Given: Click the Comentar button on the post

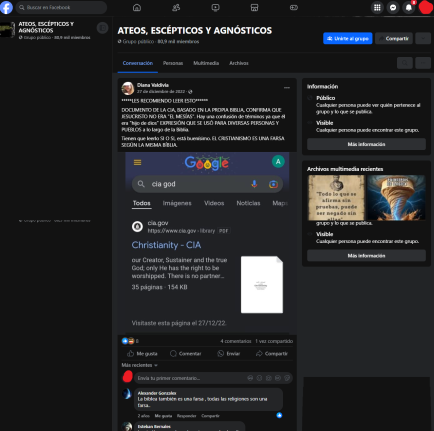Looking at the screenshot, I should (186, 354).
